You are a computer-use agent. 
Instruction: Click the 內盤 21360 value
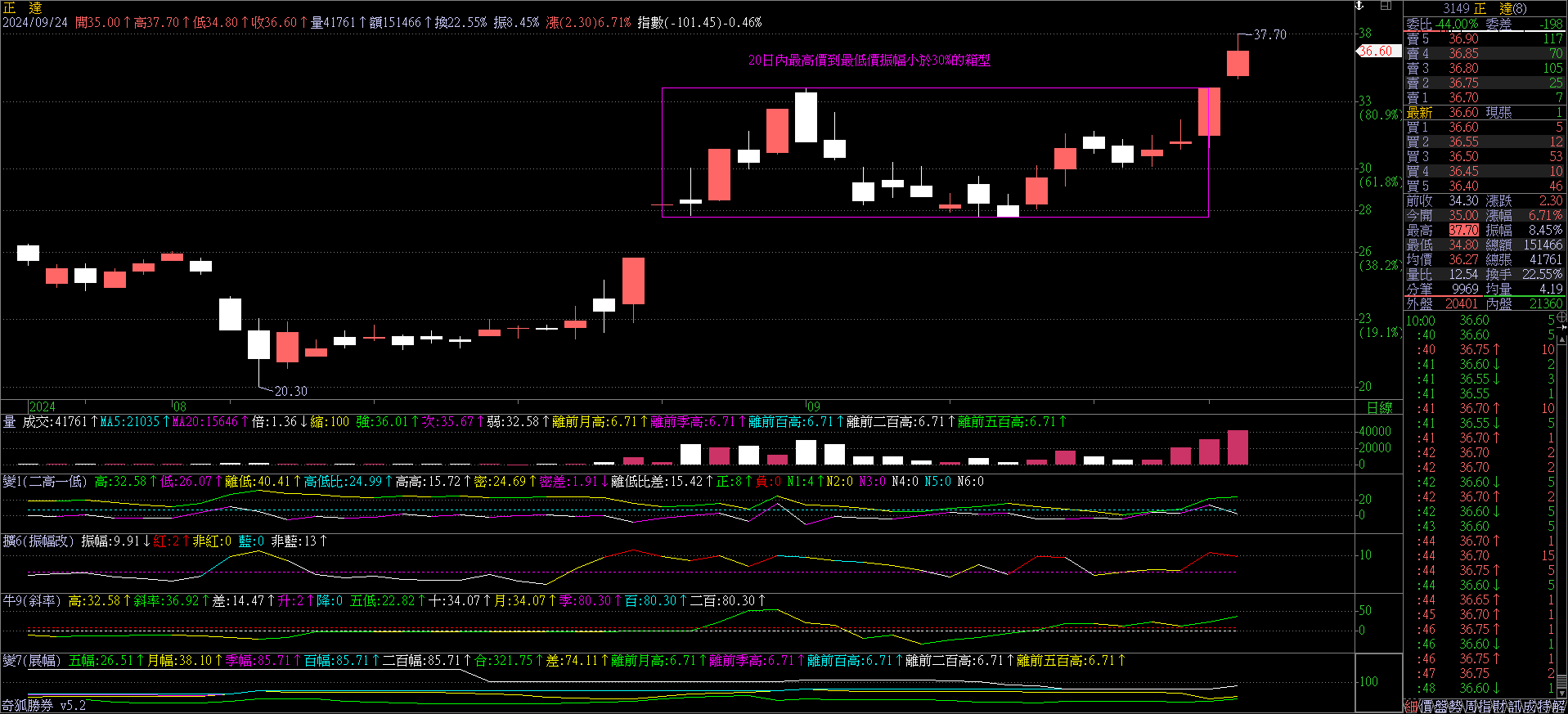(1546, 303)
